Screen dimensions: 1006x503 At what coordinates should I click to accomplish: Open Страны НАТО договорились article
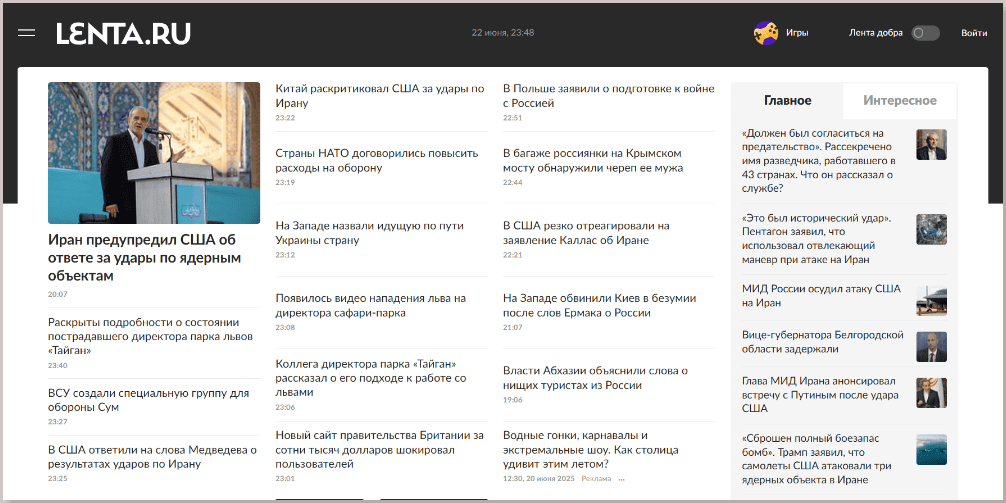[377, 161]
